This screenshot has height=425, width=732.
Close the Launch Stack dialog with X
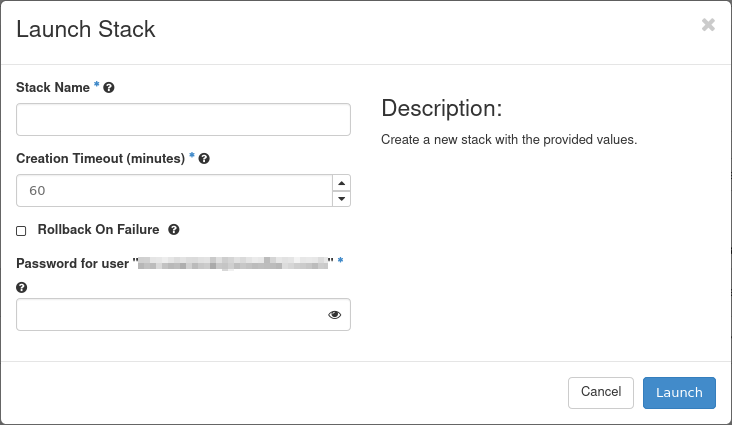(708, 25)
